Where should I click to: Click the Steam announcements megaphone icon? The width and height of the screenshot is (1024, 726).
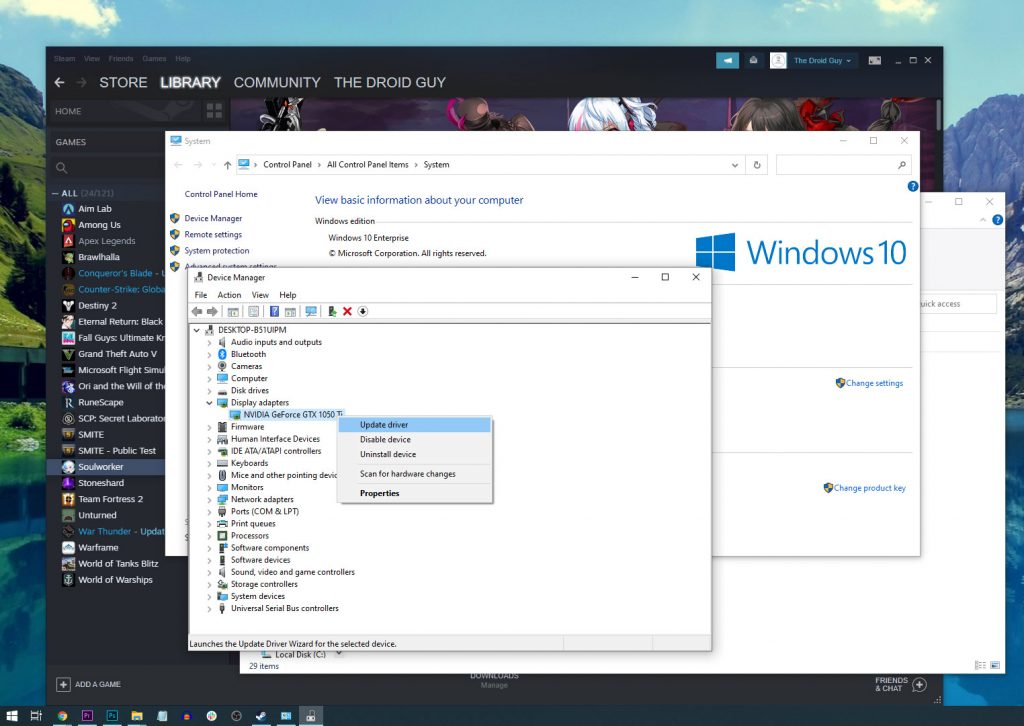pos(728,61)
